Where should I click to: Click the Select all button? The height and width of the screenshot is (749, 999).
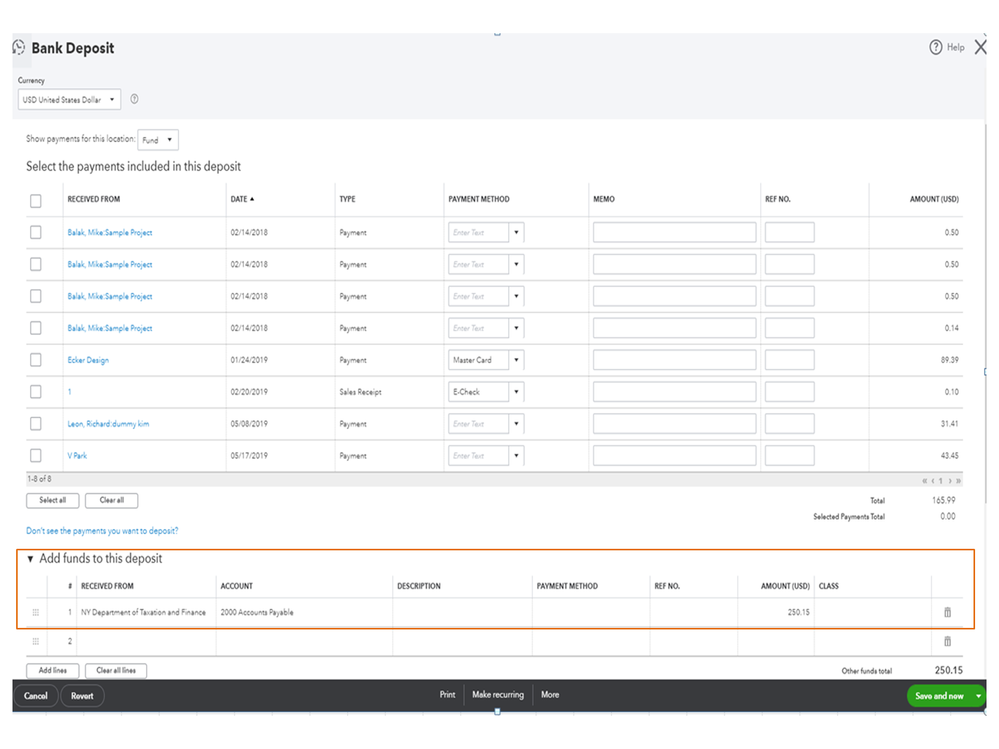click(x=52, y=501)
